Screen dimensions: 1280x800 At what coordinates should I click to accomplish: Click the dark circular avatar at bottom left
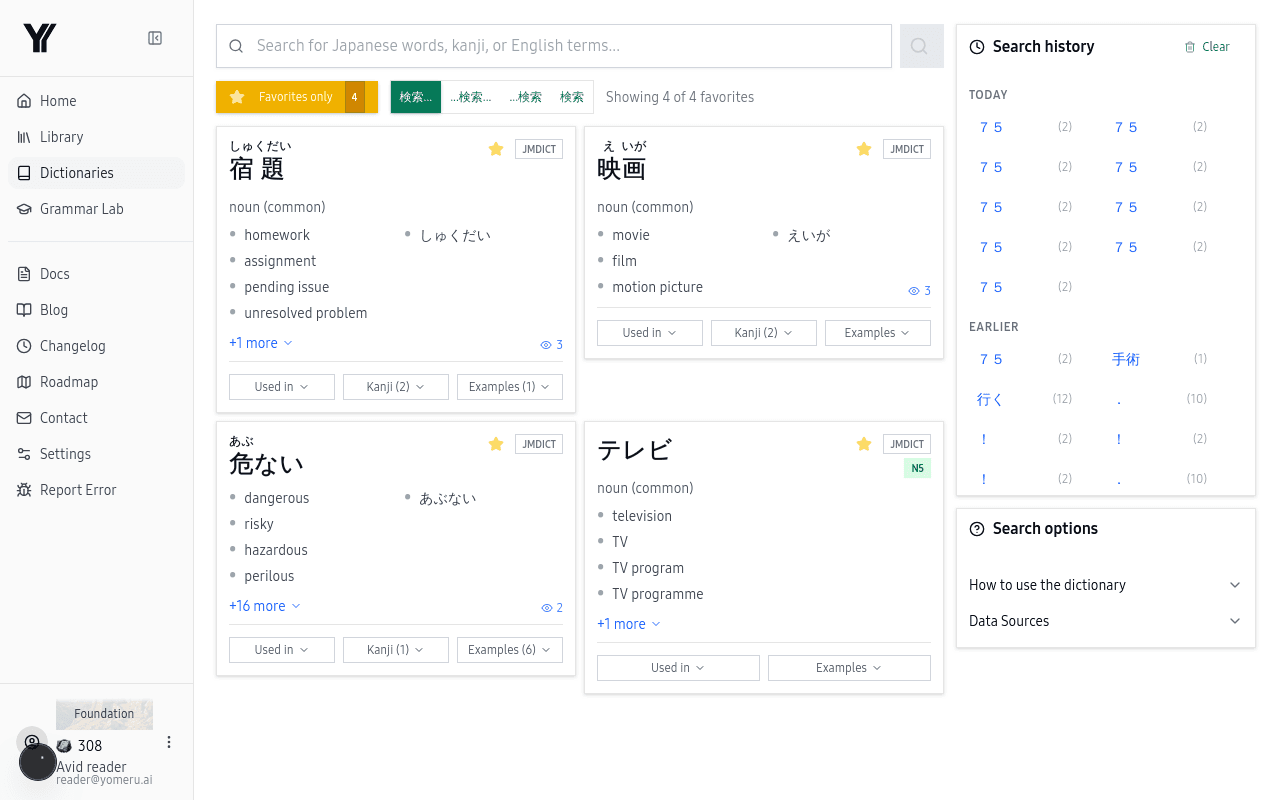(38, 762)
